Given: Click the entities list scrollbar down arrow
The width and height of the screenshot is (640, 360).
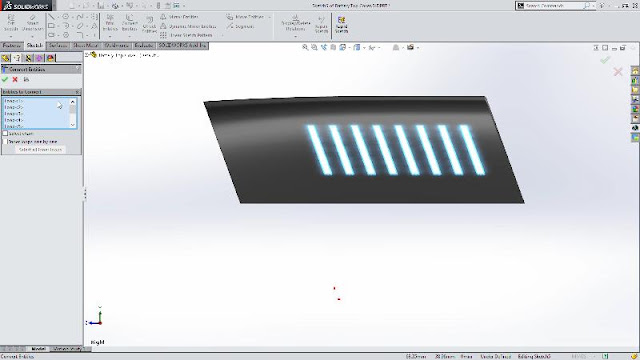Looking at the screenshot, I should pos(73,125).
